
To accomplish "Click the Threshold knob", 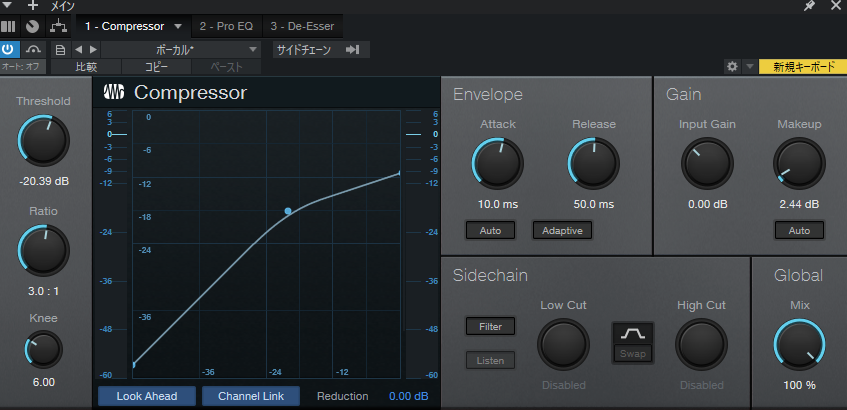I will (x=44, y=140).
